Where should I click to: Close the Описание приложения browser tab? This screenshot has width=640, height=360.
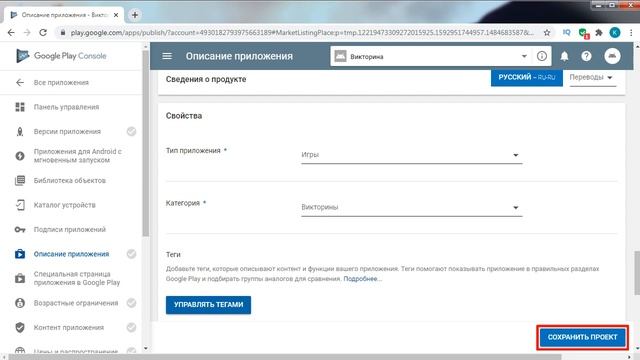coord(116,15)
